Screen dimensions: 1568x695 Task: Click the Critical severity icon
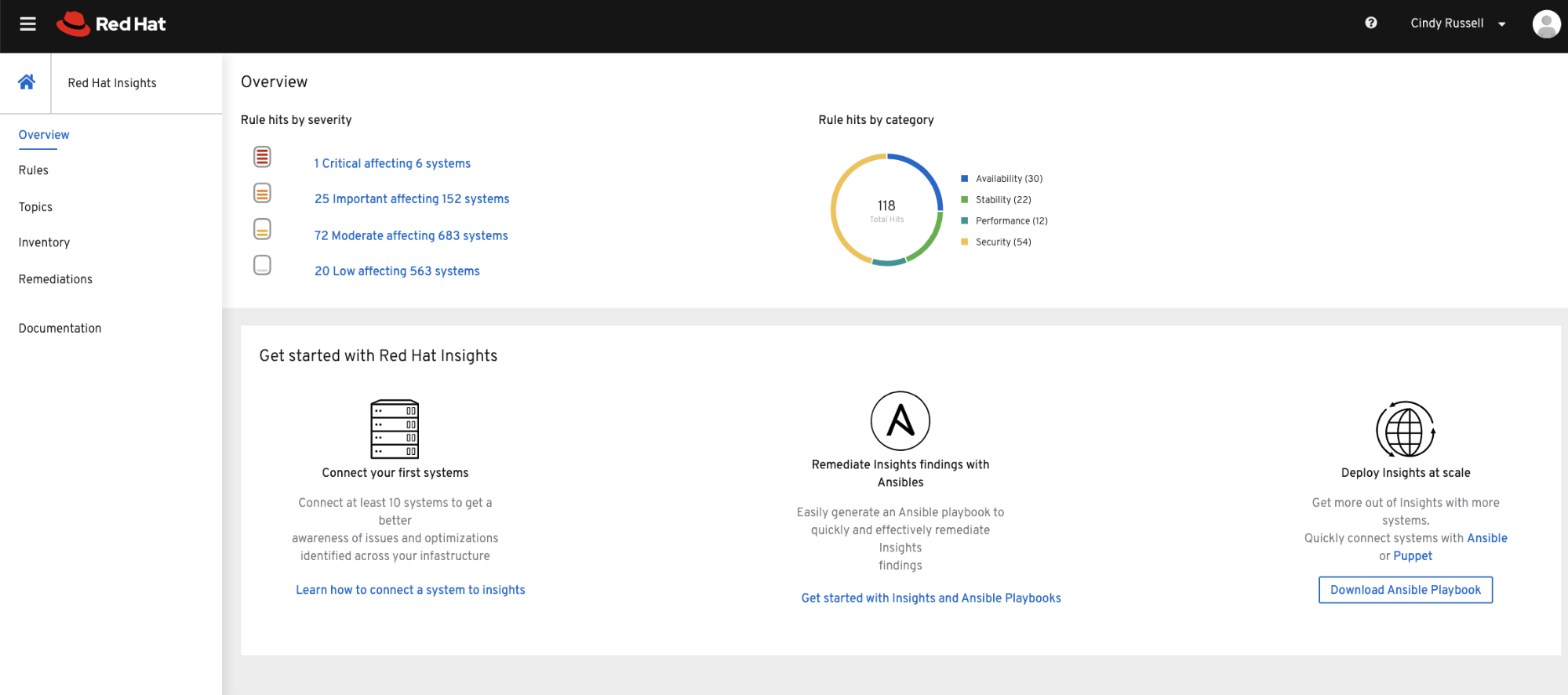[262, 157]
